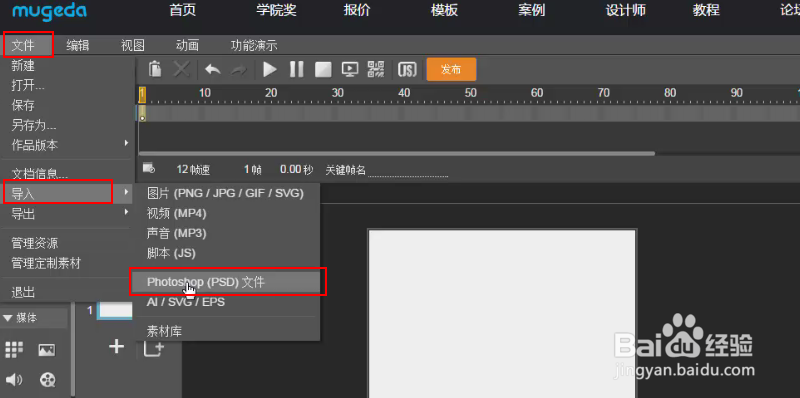Stop the animation playback
Screen dimensions: 800x398
(323, 69)
